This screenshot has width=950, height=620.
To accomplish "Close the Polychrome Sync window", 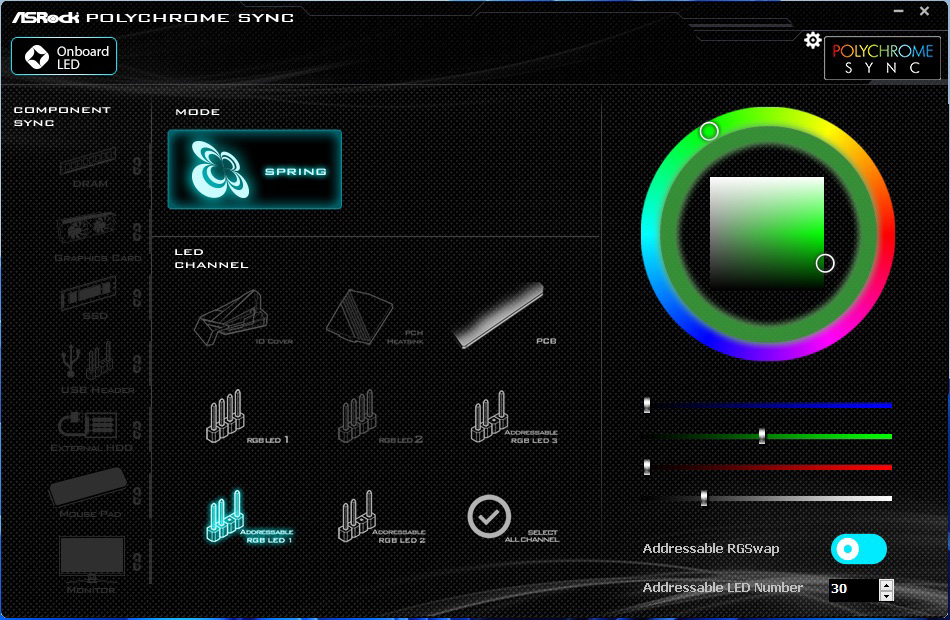I will [925, 11].
